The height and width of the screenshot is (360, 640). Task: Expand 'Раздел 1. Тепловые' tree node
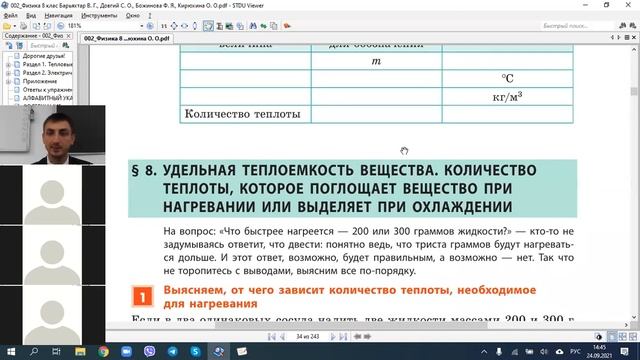(8, 64)
